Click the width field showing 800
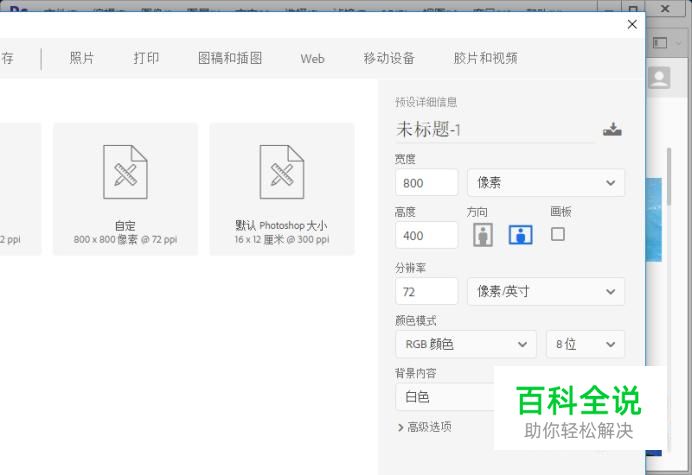The height and width of the screenshot is (475, 692). pyautogui.click(x=426, y=182)
